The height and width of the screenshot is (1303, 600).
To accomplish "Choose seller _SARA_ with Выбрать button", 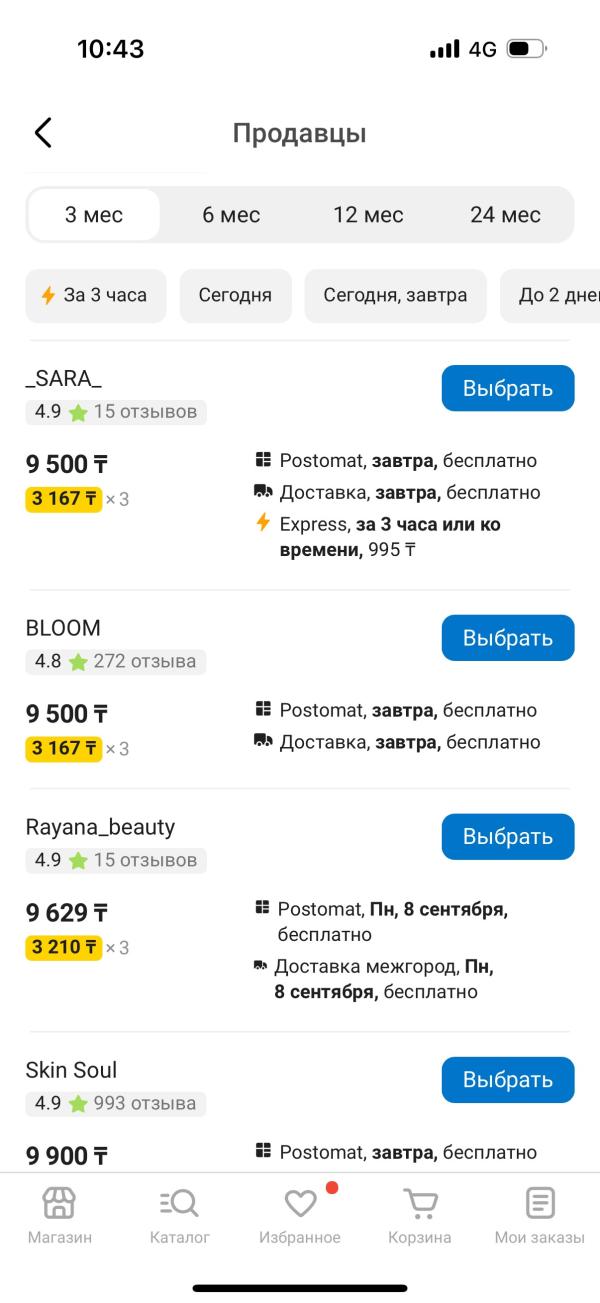I will [x=508, y=388].
